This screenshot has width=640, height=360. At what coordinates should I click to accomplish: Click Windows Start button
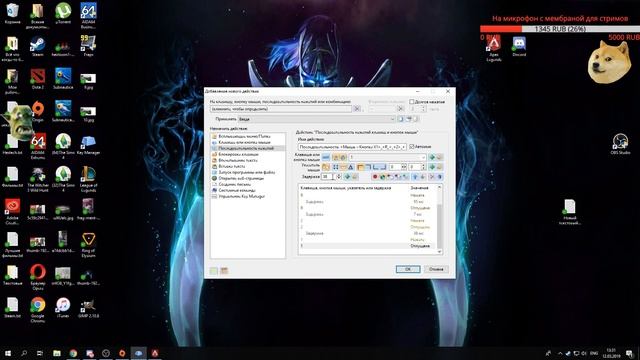coord(8,353)
